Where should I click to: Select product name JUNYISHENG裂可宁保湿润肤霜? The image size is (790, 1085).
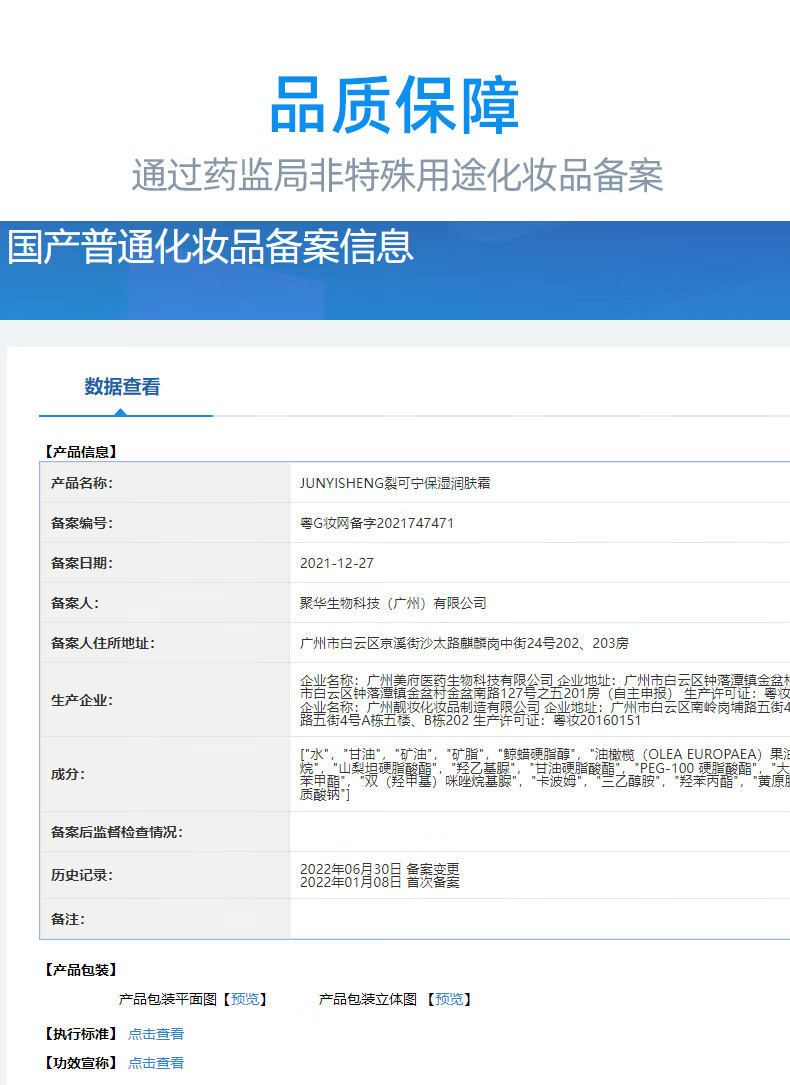click(395, 483)
